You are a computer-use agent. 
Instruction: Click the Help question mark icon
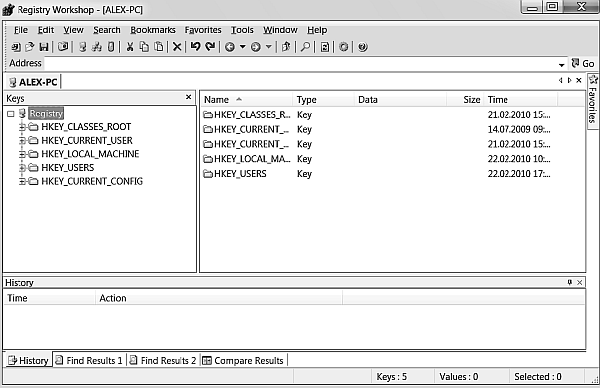click(362, 47)
